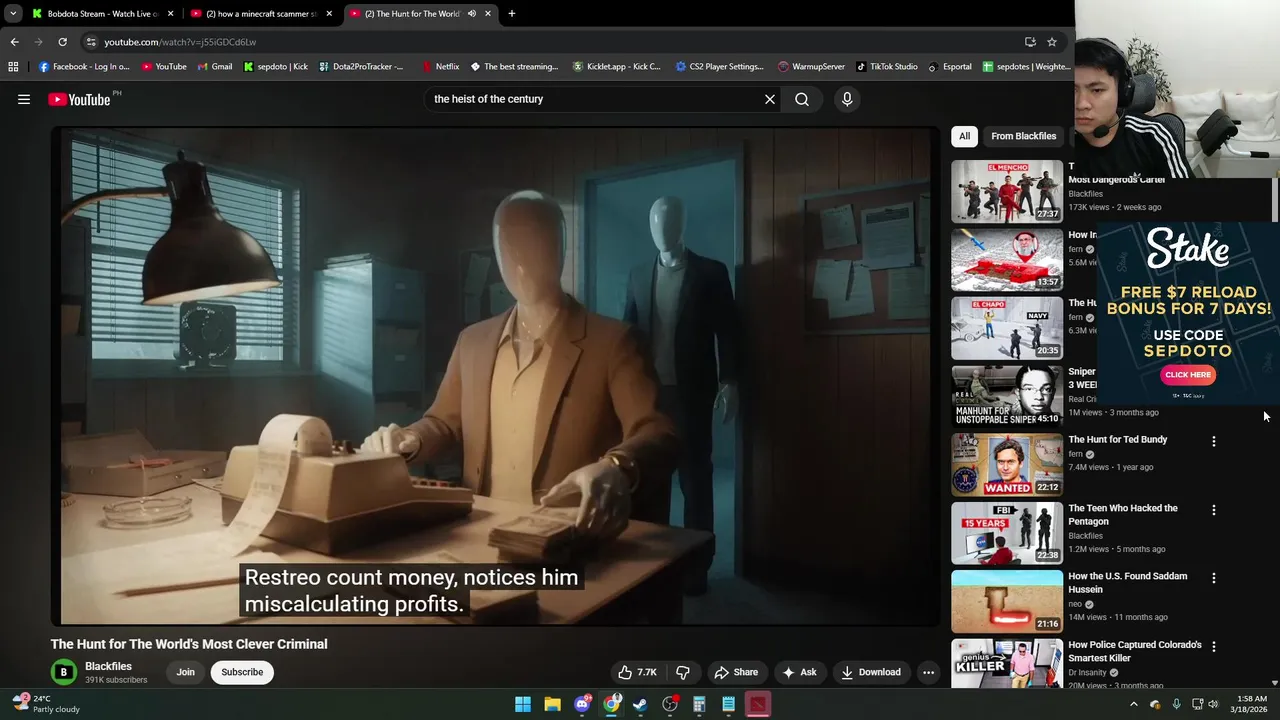Screen dimensions: 1280x720
Task: Reload the page
Action: (62, 42)
